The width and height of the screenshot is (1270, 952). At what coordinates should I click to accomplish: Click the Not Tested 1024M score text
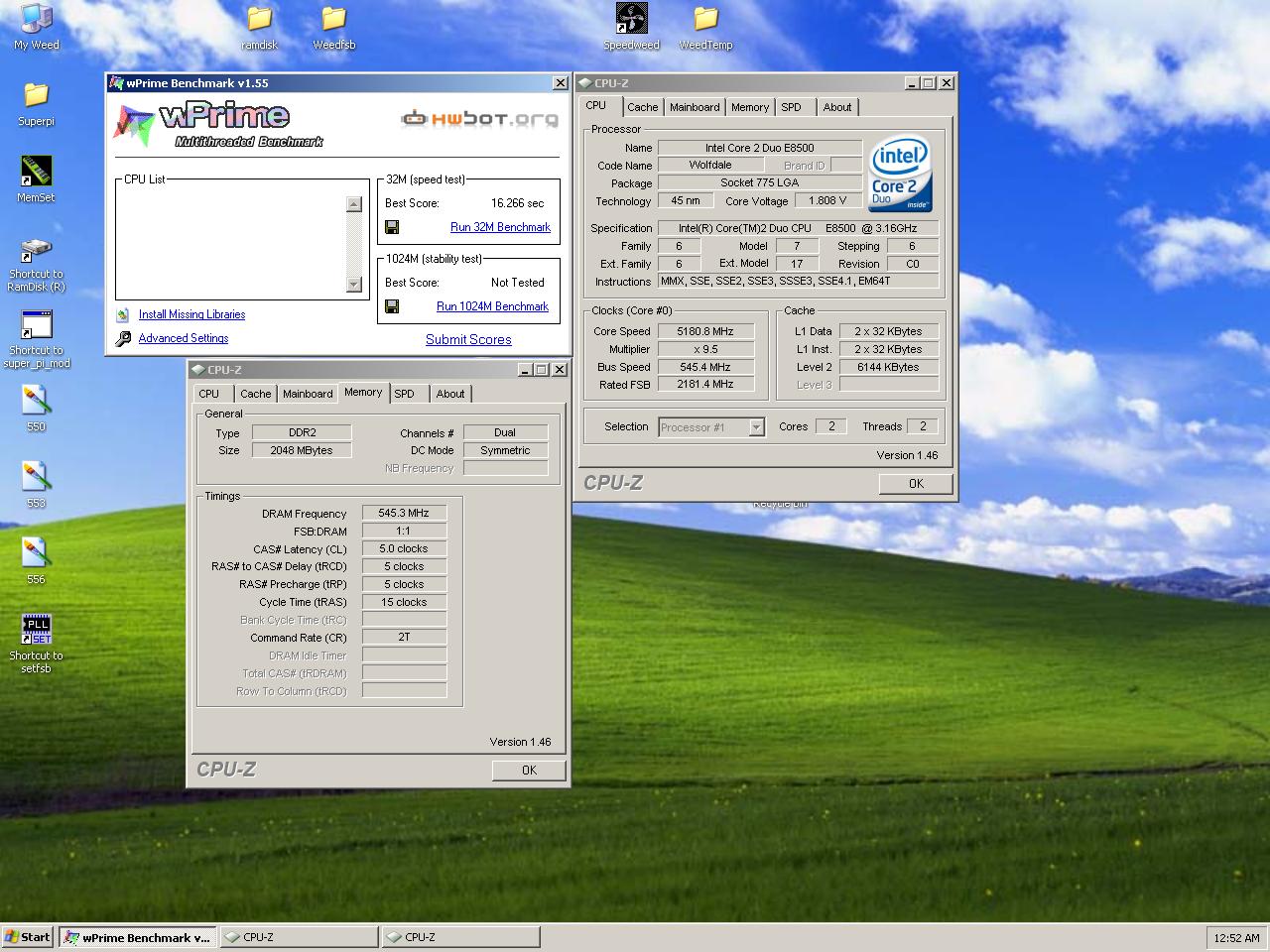(x=518, y=283)
